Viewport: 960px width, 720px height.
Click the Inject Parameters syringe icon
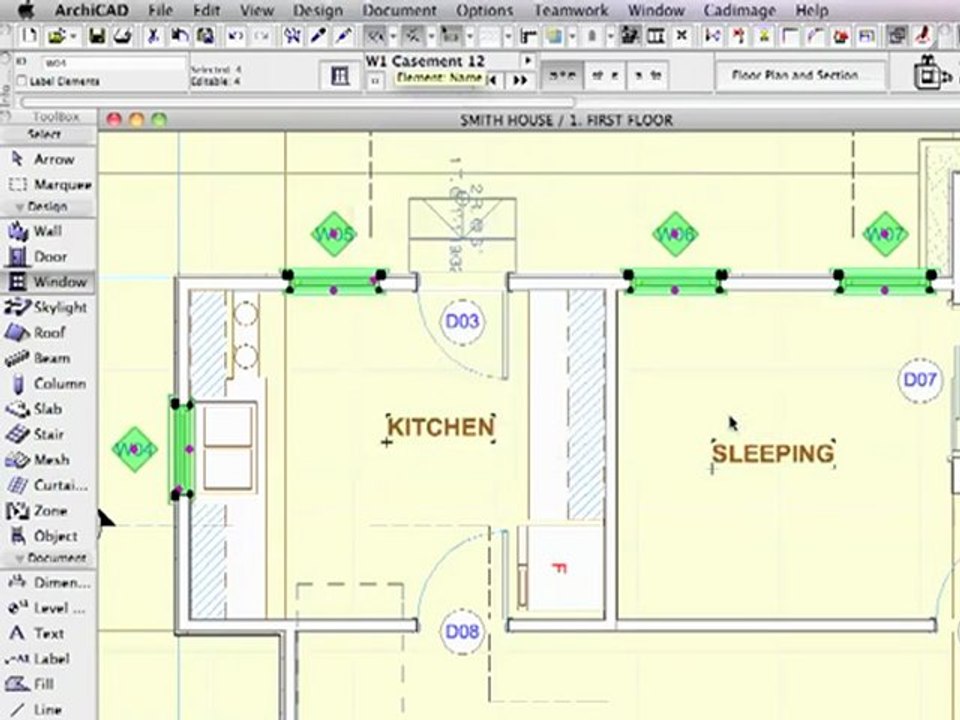click(344, 37)
